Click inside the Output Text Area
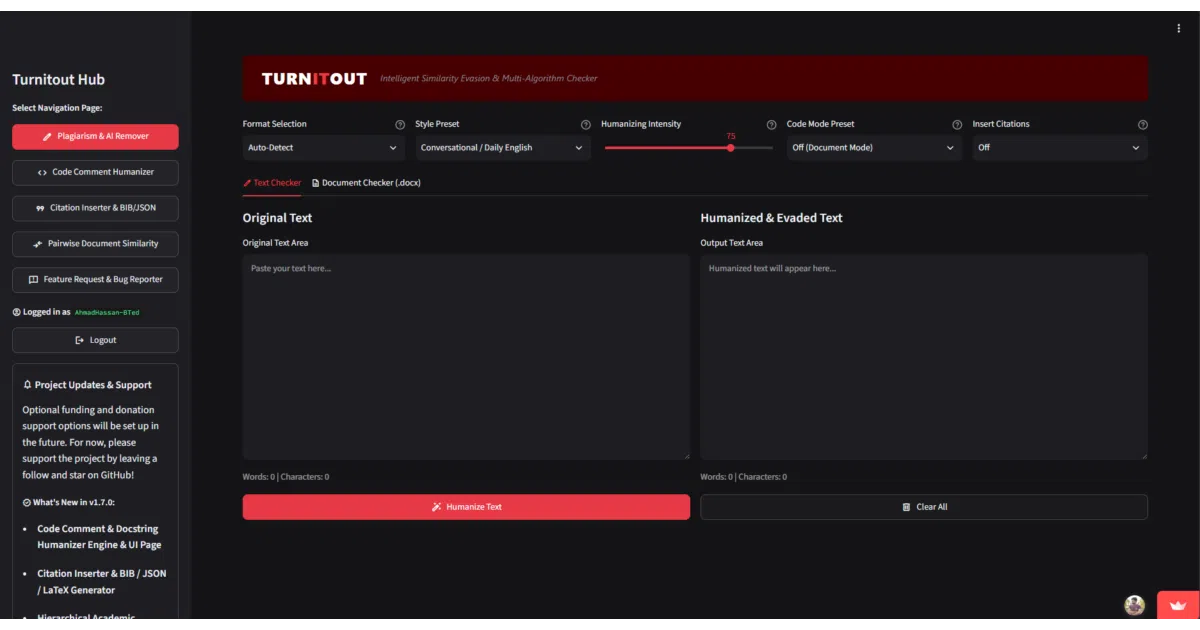The height and width of the screenshot is (630, 1200). tap(924, 357)
